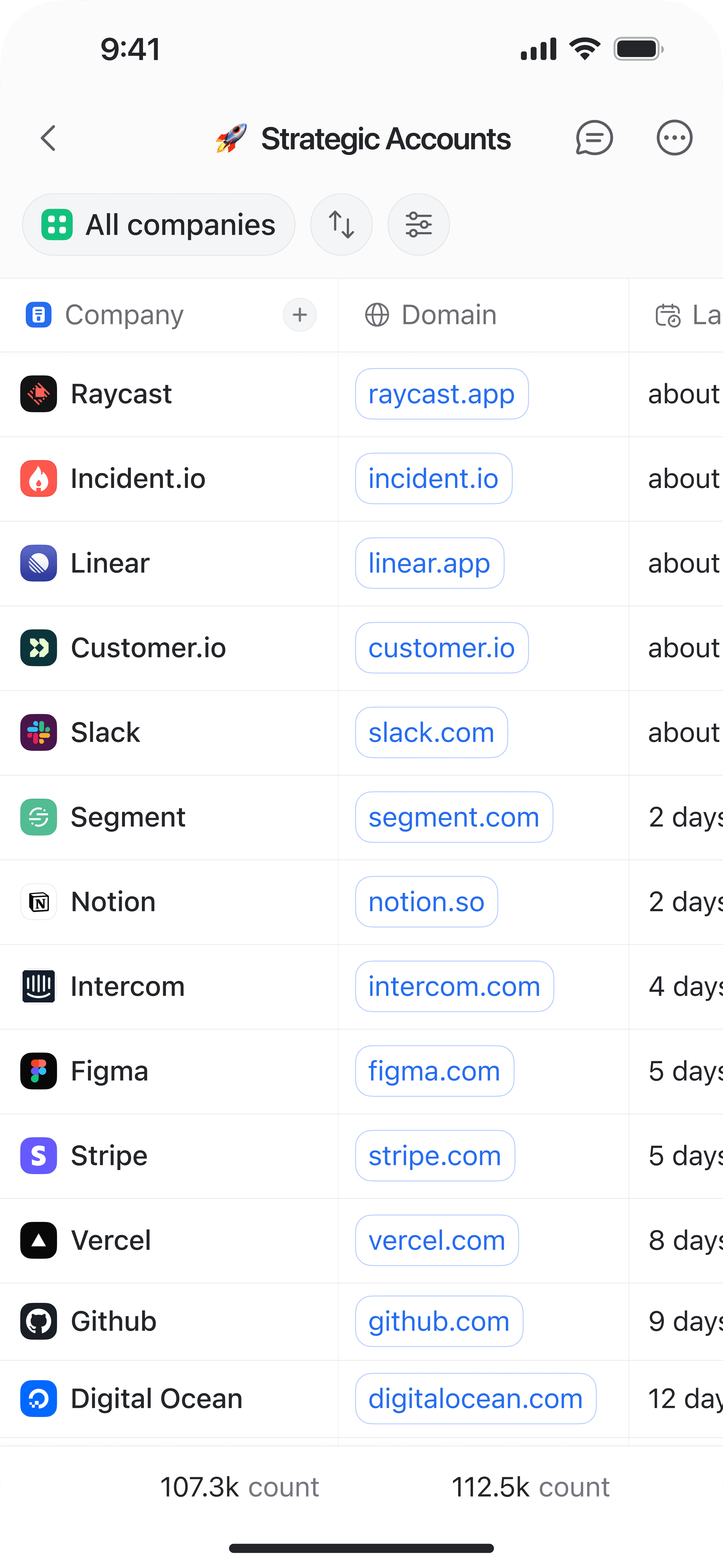Image resolution: width=723 pixels, height=1568 pixels.
Task: Tap the Figma logo icon
Action: pyautogui.click(x=39, y=1071)
